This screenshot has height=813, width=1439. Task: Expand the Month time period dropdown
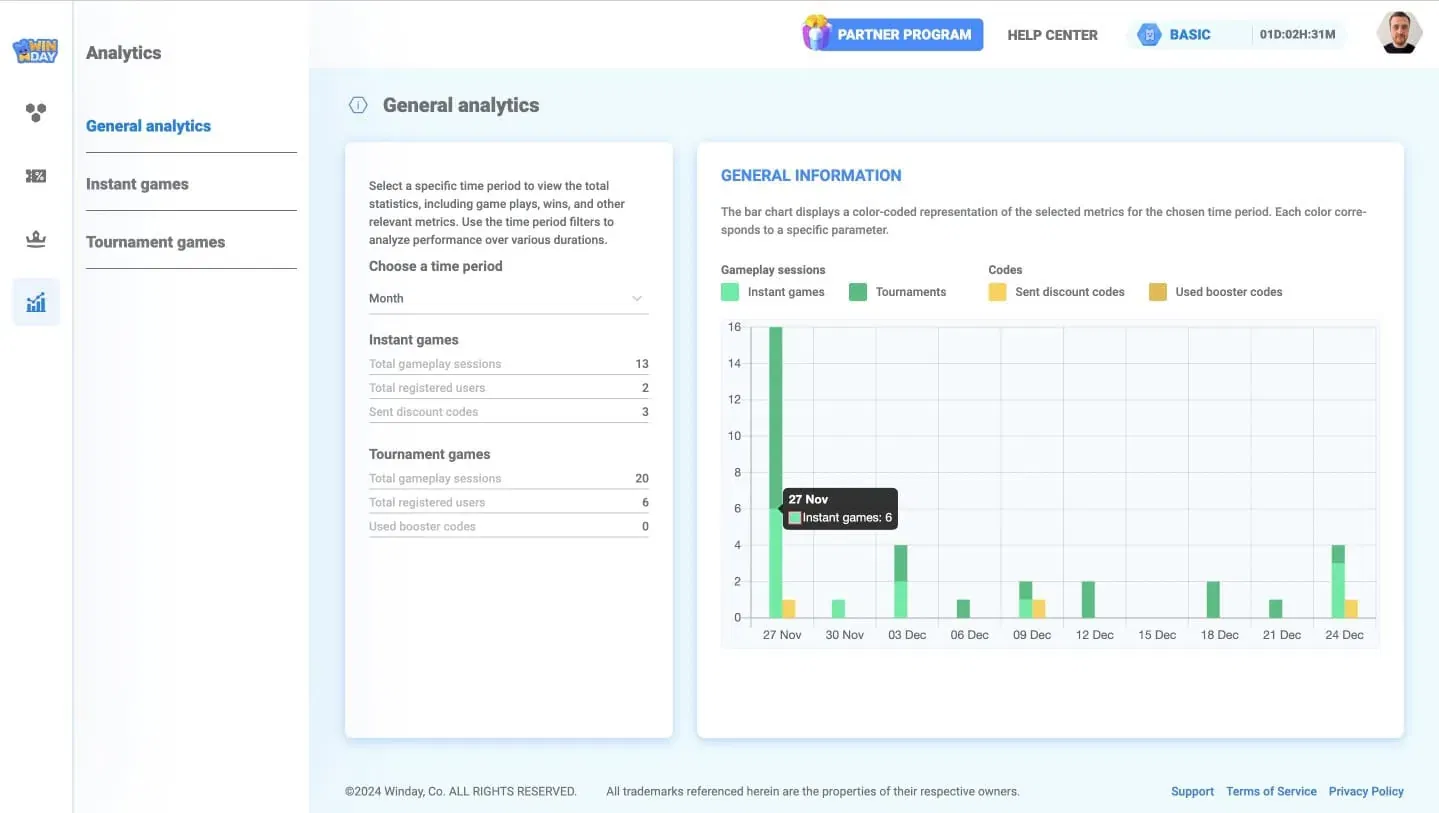point(507,298)
